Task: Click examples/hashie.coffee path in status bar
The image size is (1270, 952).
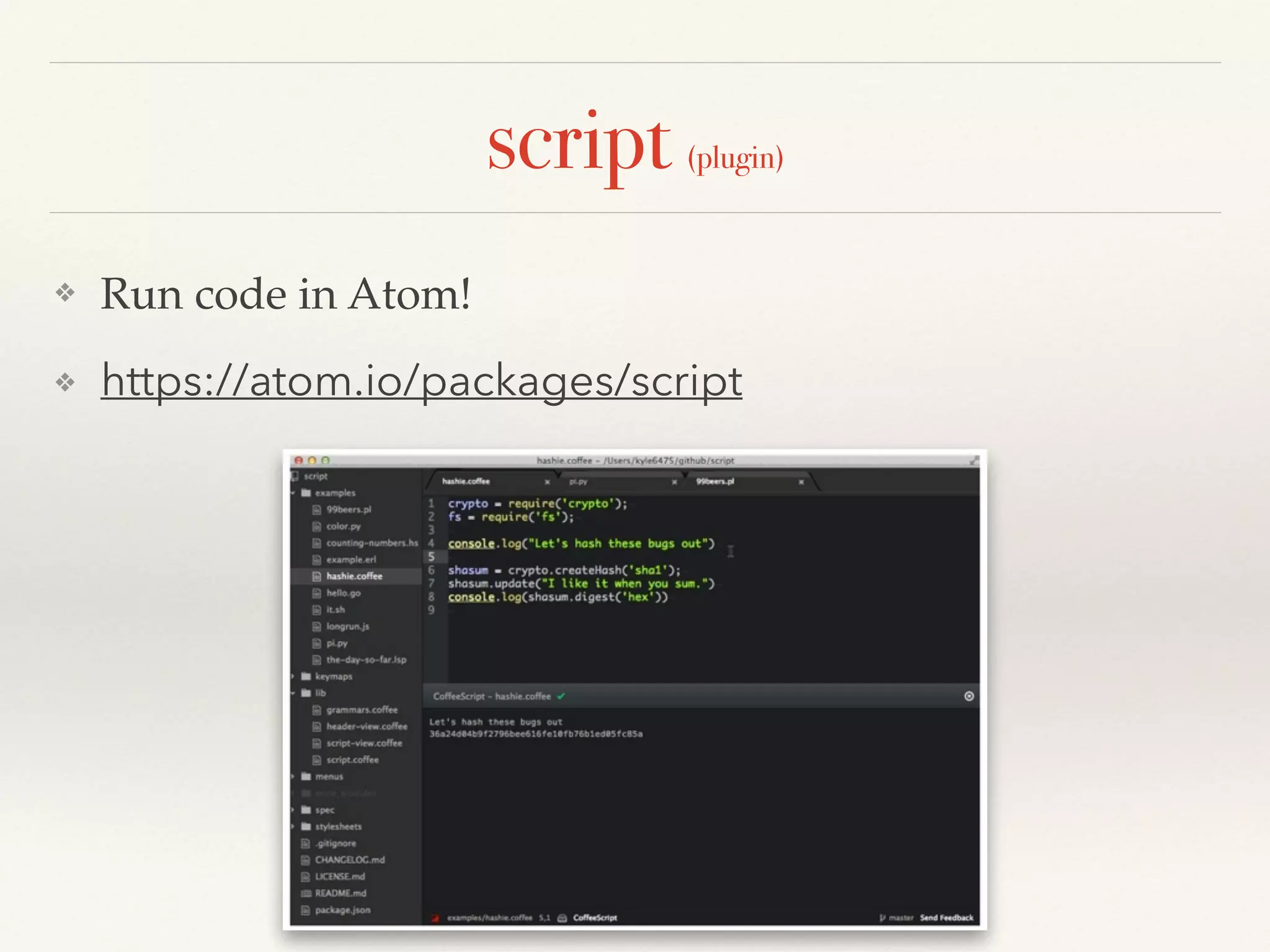Action: point(490,918)
